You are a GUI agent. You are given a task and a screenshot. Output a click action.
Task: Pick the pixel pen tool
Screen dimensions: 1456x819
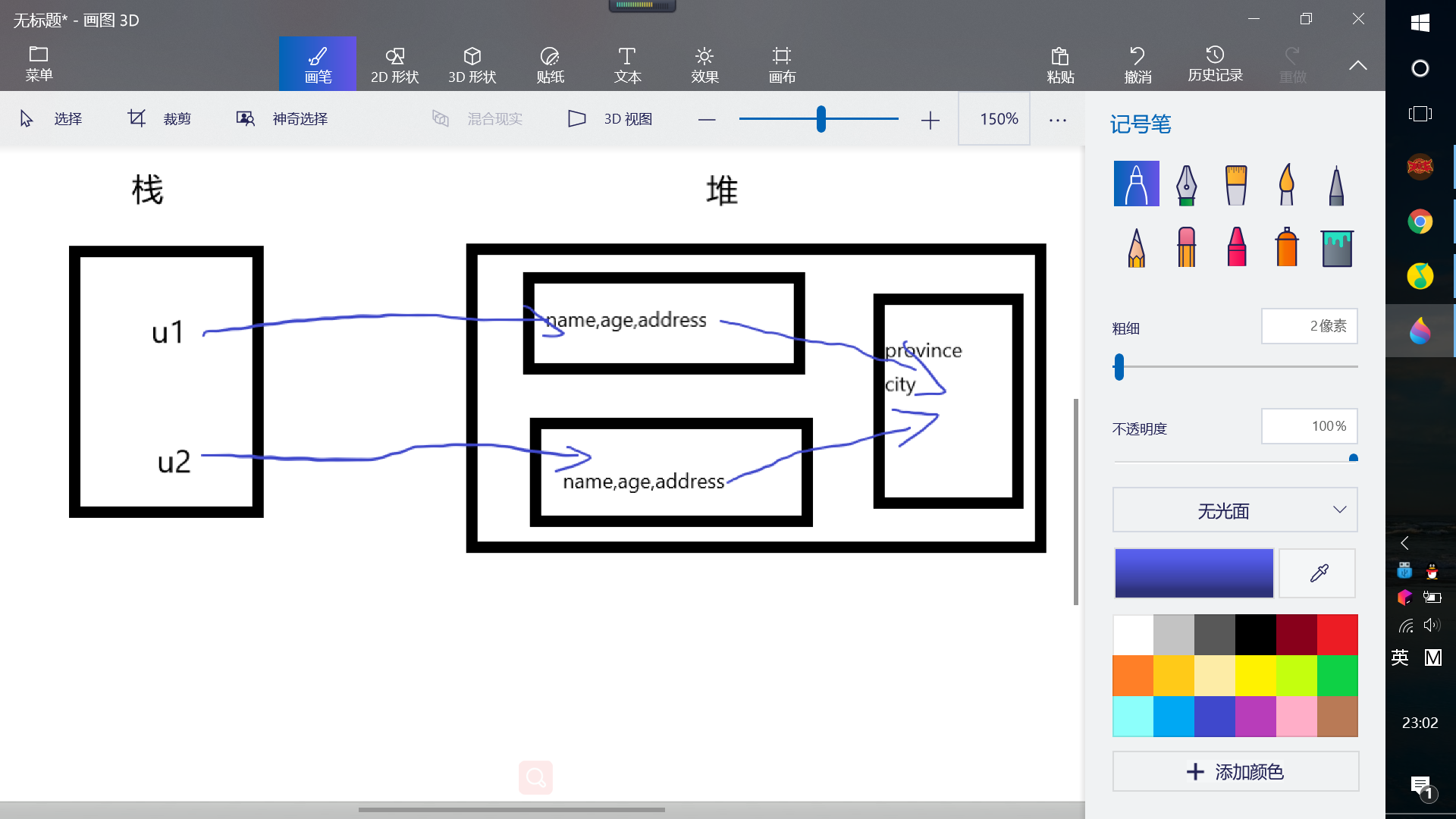(1336, 184)
